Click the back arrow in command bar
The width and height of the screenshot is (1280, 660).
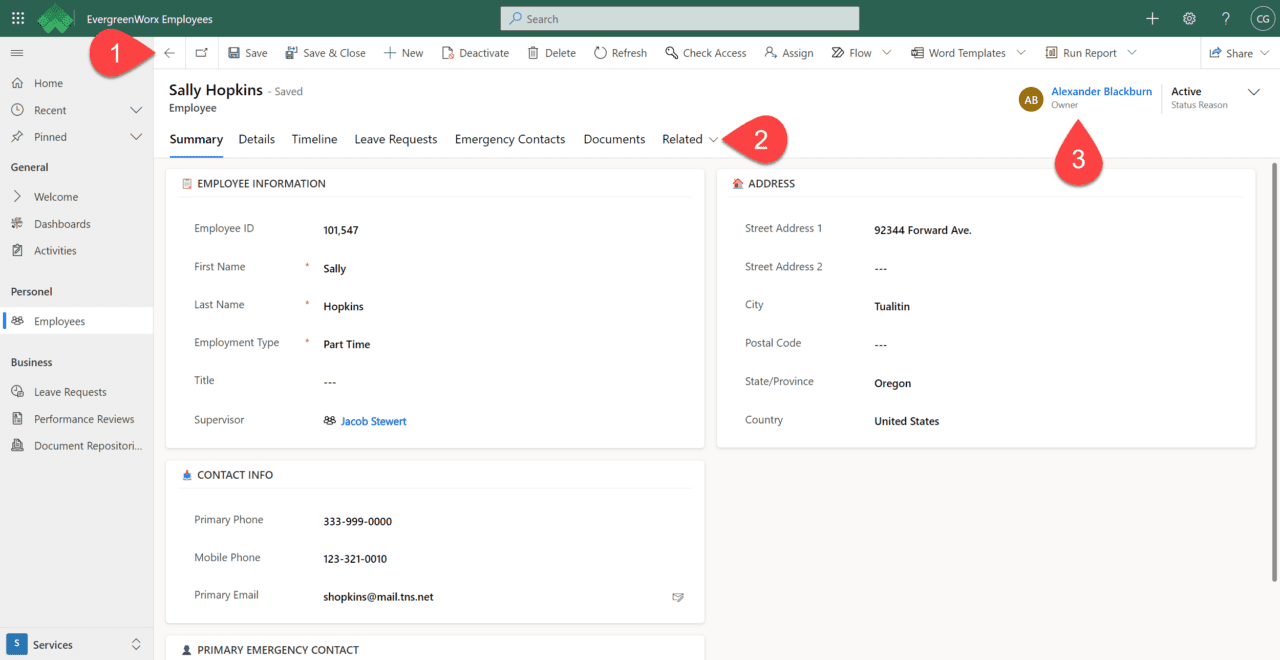tap(169, 53)
